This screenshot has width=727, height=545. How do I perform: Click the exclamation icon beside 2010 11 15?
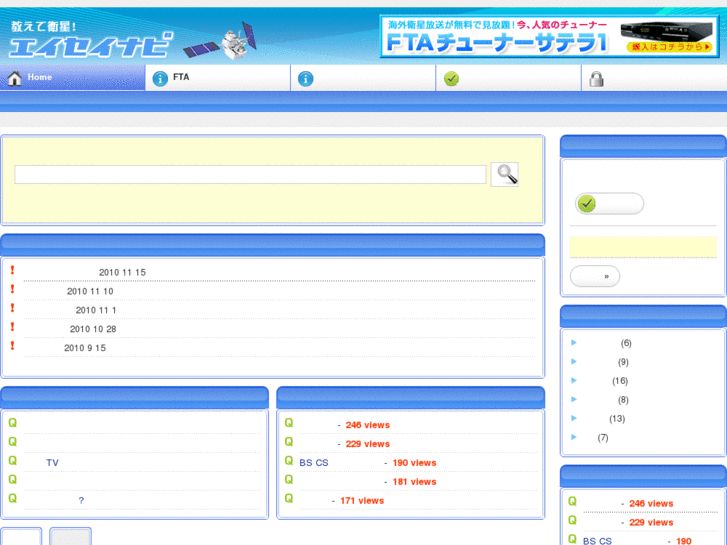tap(13, 270)
